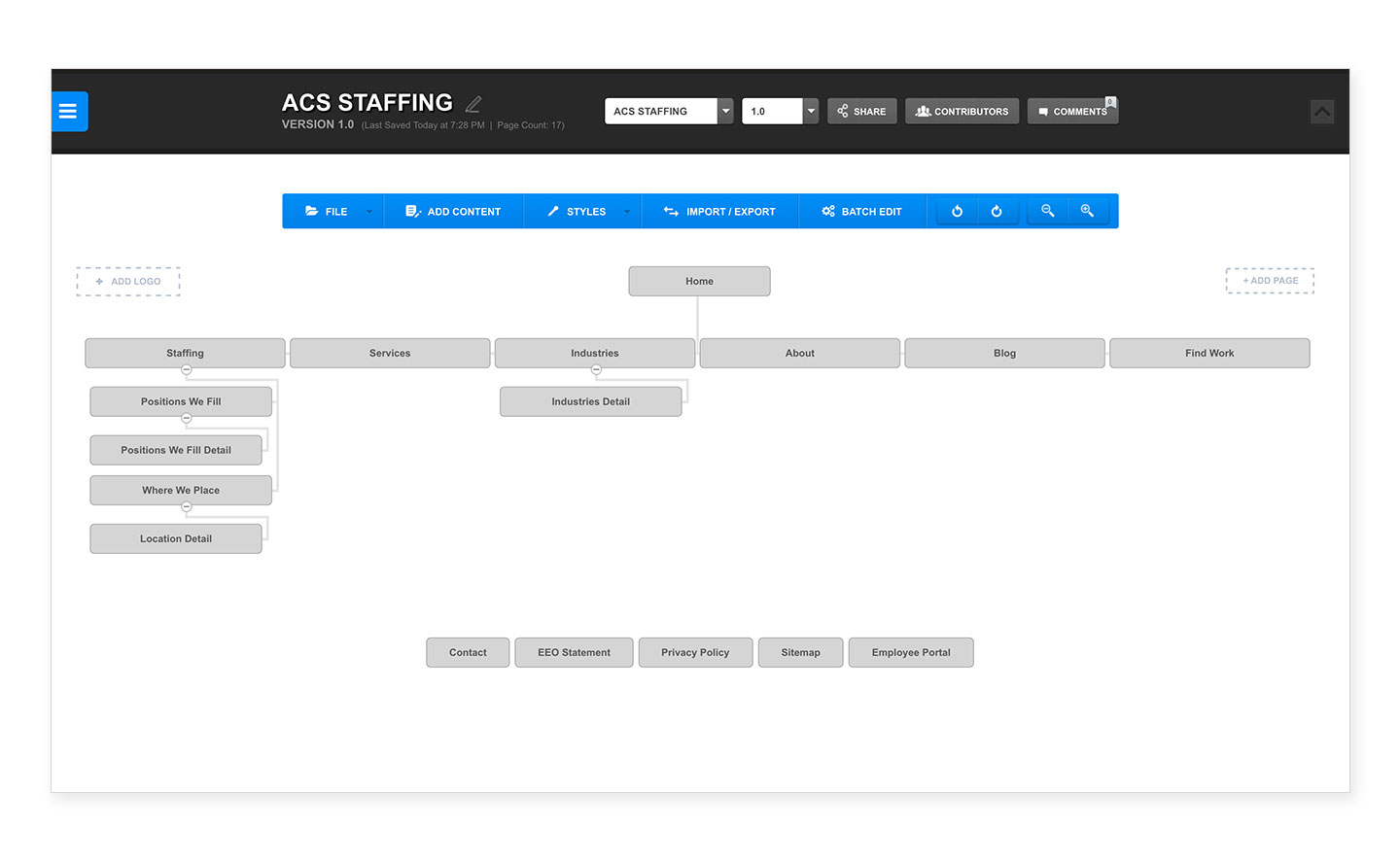The height and width of the screenshot is (862, 1400).
Task: Select the Employee Portal footer page
Action: (x=912, y=653)
